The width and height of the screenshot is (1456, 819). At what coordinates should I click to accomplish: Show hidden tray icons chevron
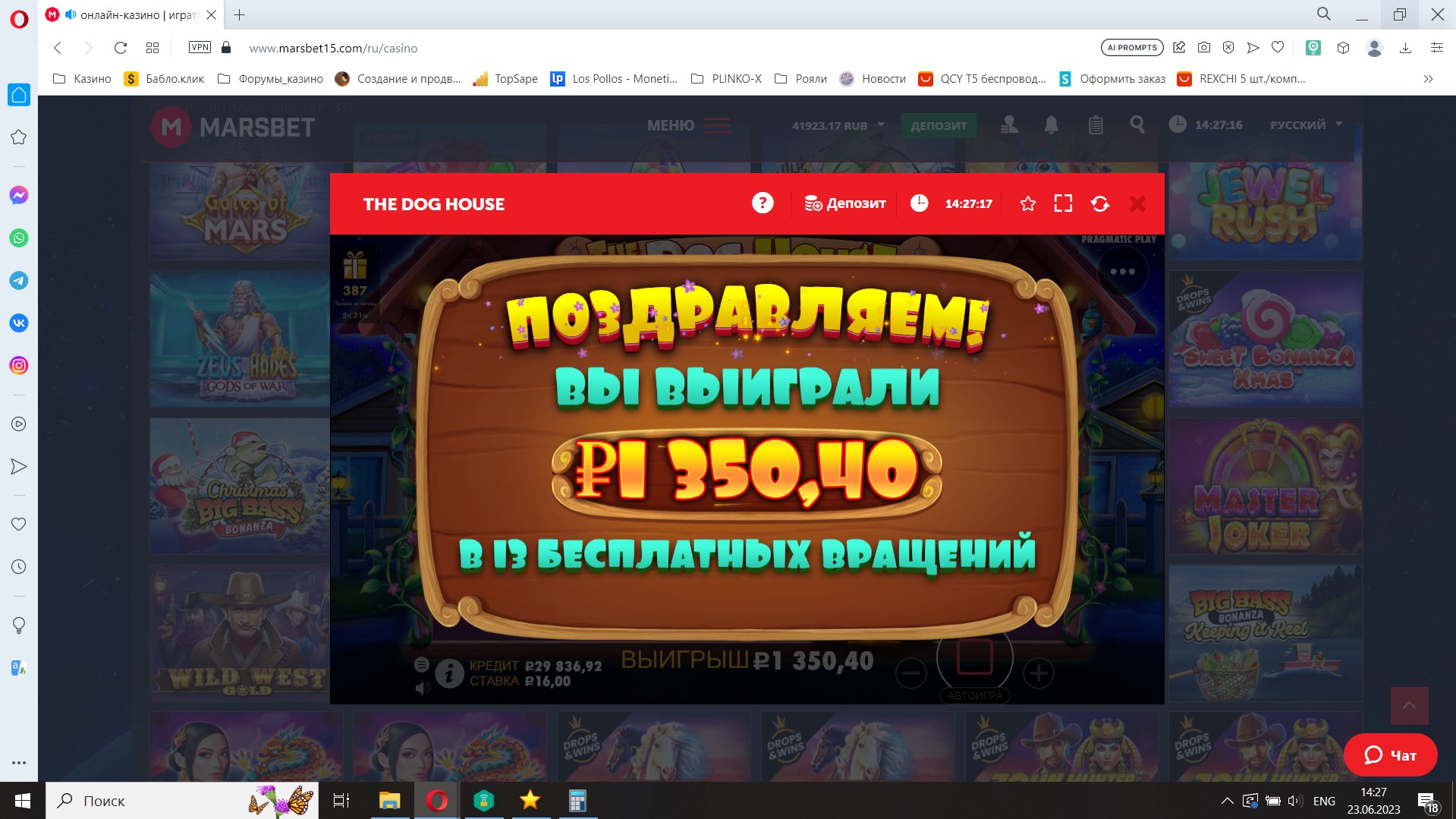click(x=1227, y=801)
